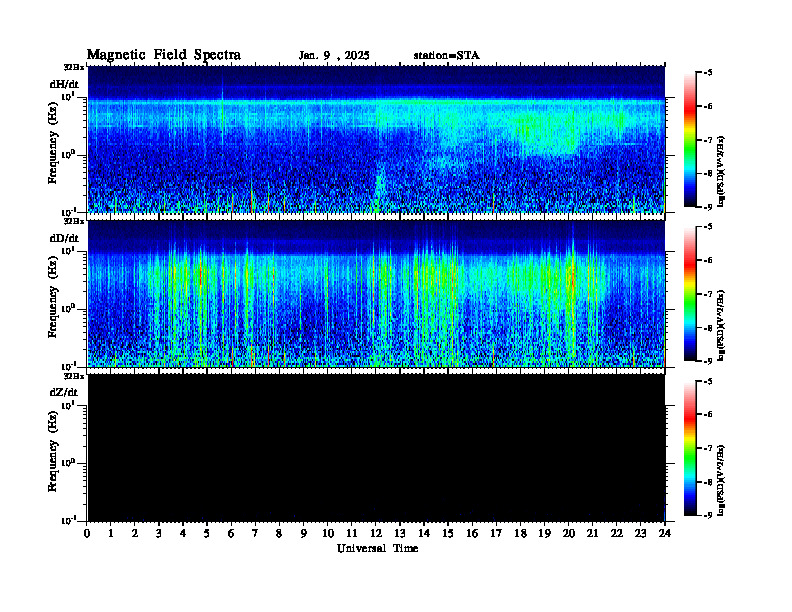
Task: Click hour '24' on the time axis
Action: pos(665,533)
